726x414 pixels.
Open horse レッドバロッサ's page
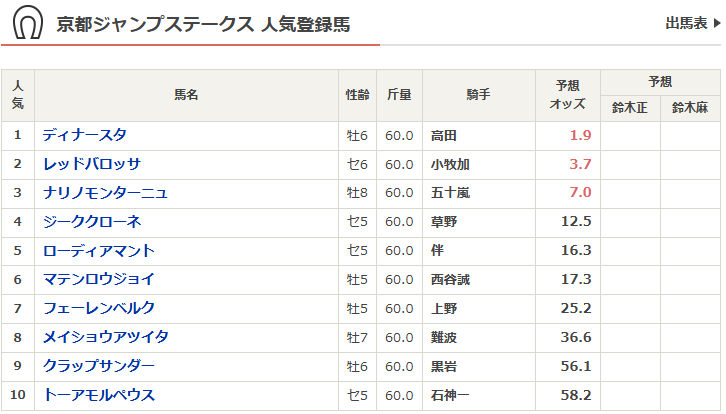[92, 164]
